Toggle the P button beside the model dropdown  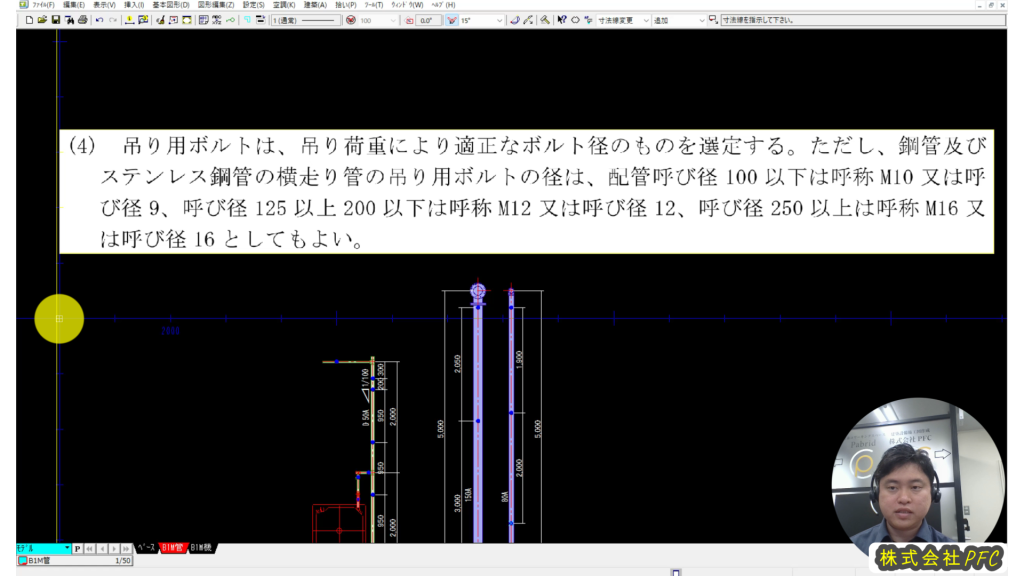[x=78, y=549]
